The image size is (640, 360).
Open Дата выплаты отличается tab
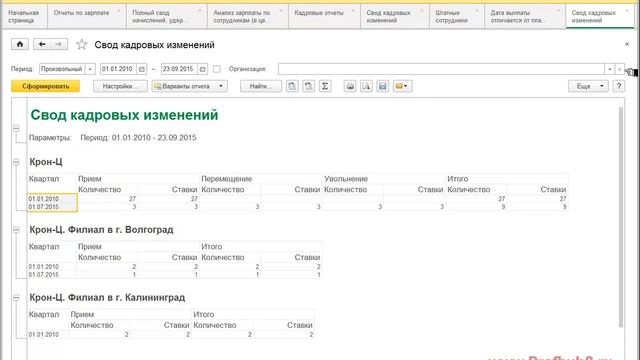(525, 16)
